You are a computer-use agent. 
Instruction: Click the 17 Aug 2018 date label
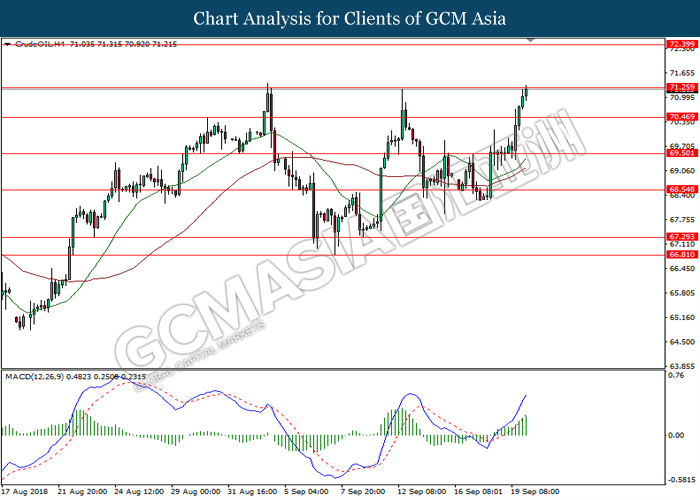(x=25, y=492)
